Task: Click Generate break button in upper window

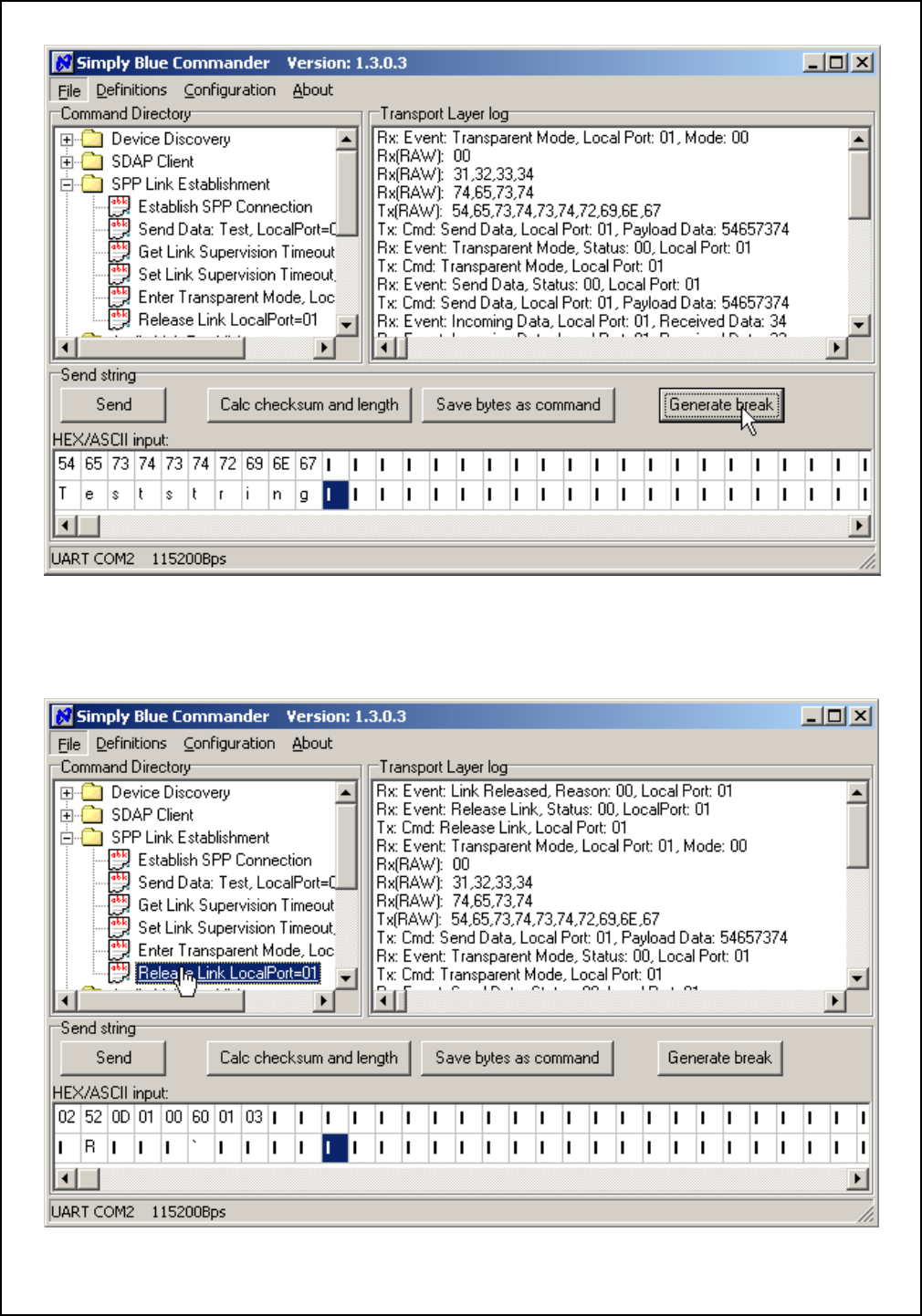Action: tap(721, 404)
